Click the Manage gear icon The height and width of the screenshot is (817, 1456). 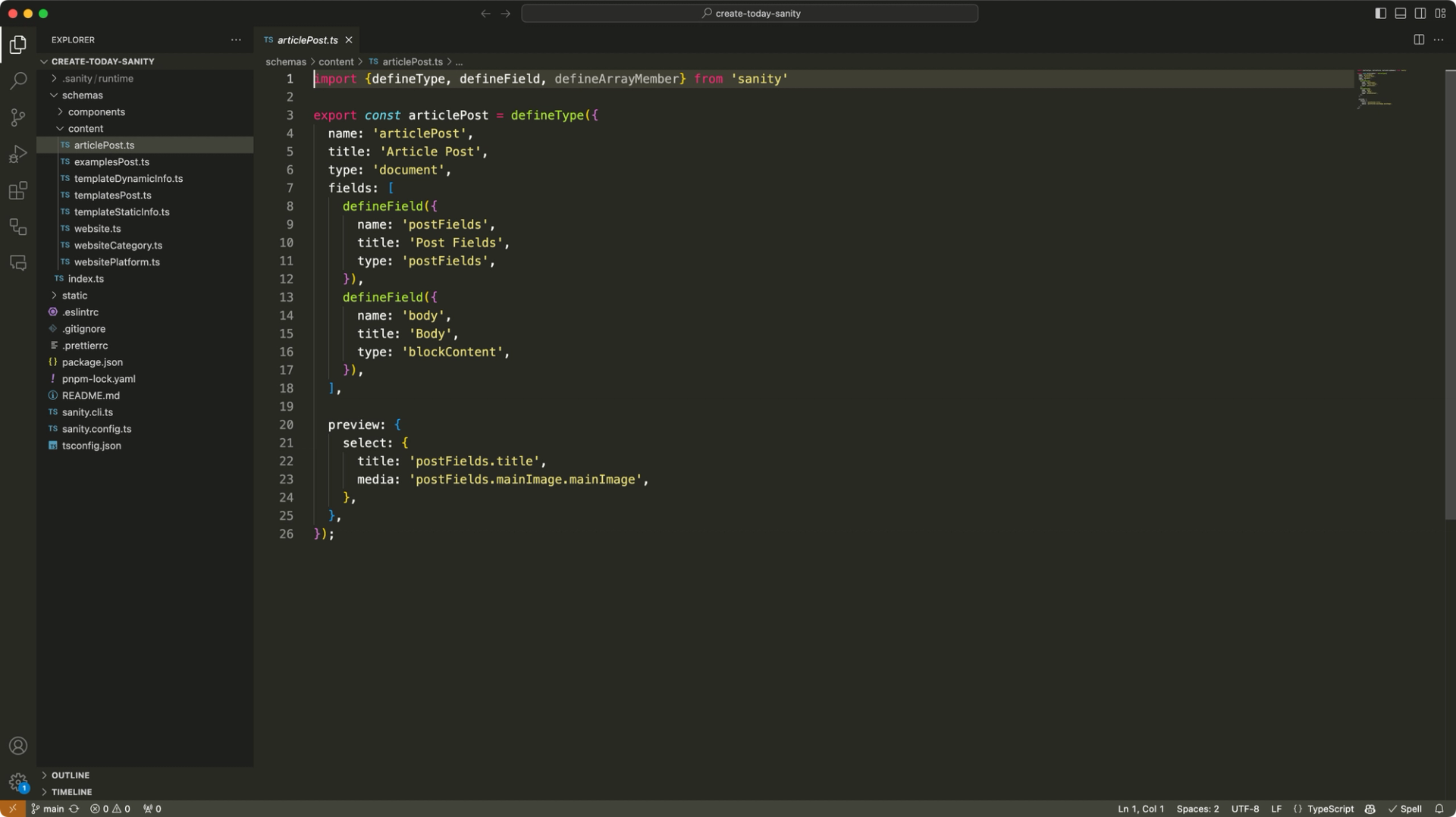[18, 781]
